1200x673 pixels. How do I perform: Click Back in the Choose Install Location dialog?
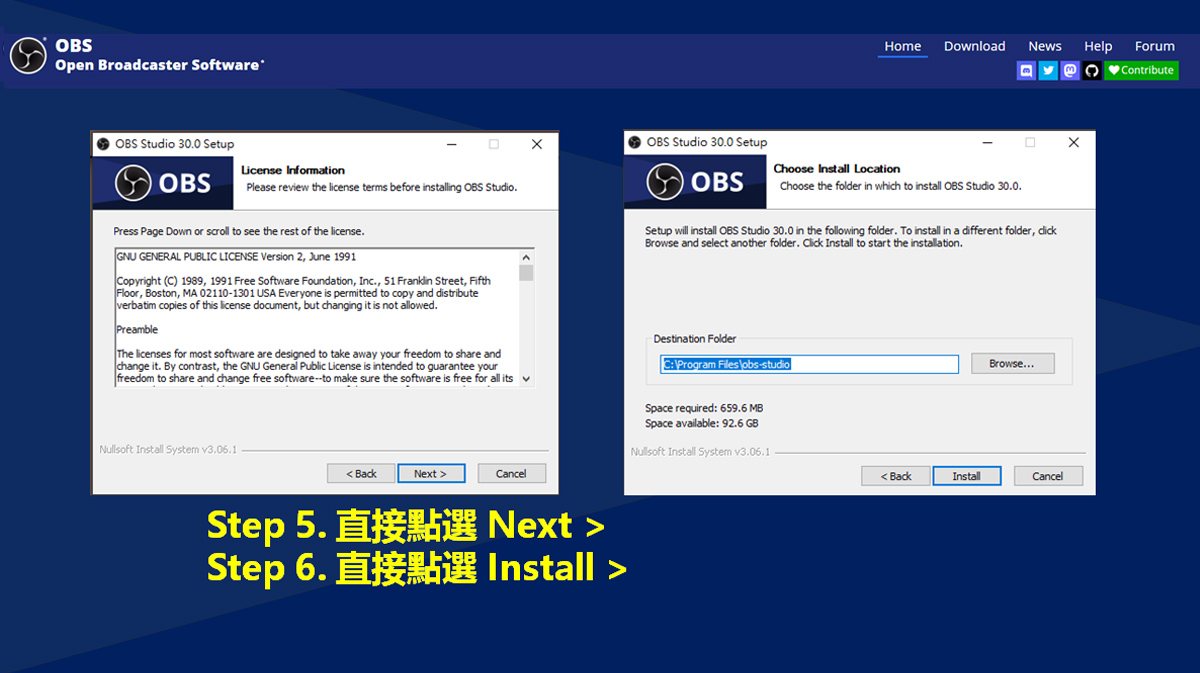point(896,476)
